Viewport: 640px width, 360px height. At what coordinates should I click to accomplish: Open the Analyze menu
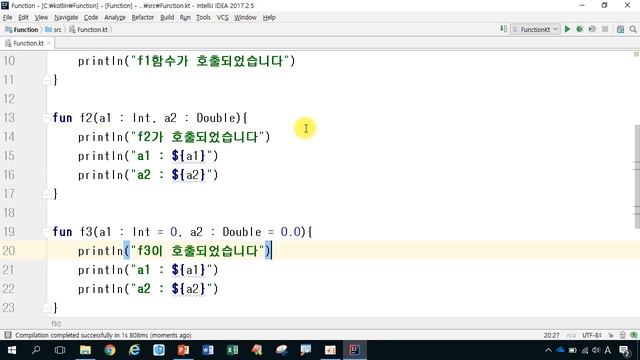click(115, 18)
